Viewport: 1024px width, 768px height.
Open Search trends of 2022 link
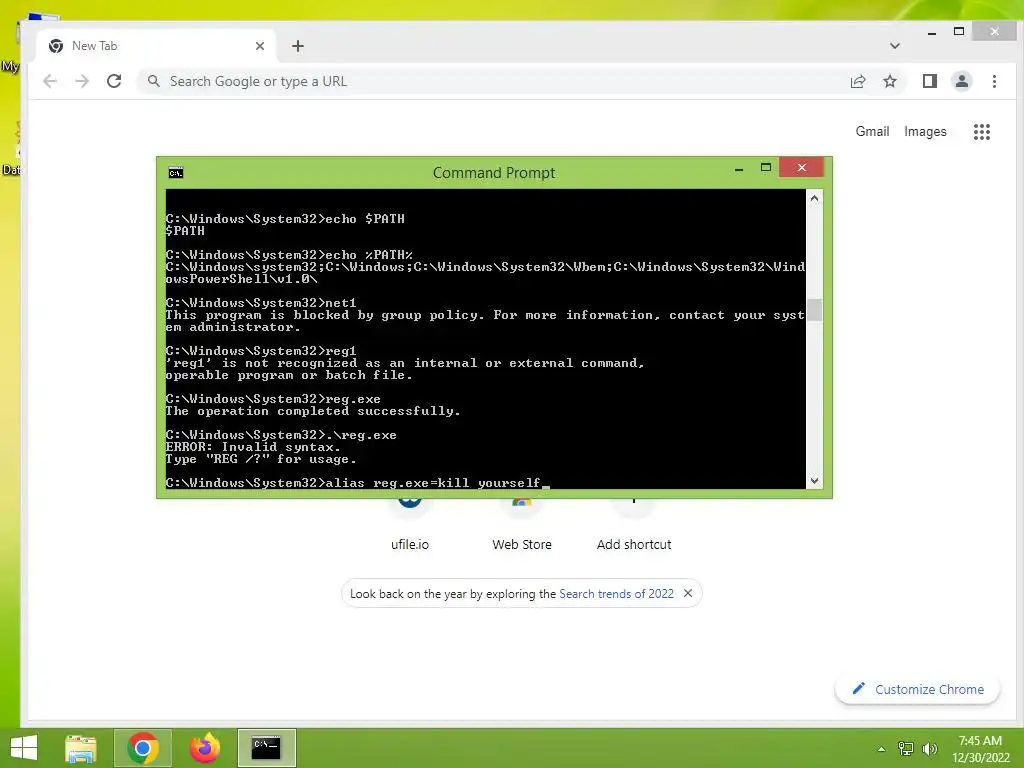616,594
